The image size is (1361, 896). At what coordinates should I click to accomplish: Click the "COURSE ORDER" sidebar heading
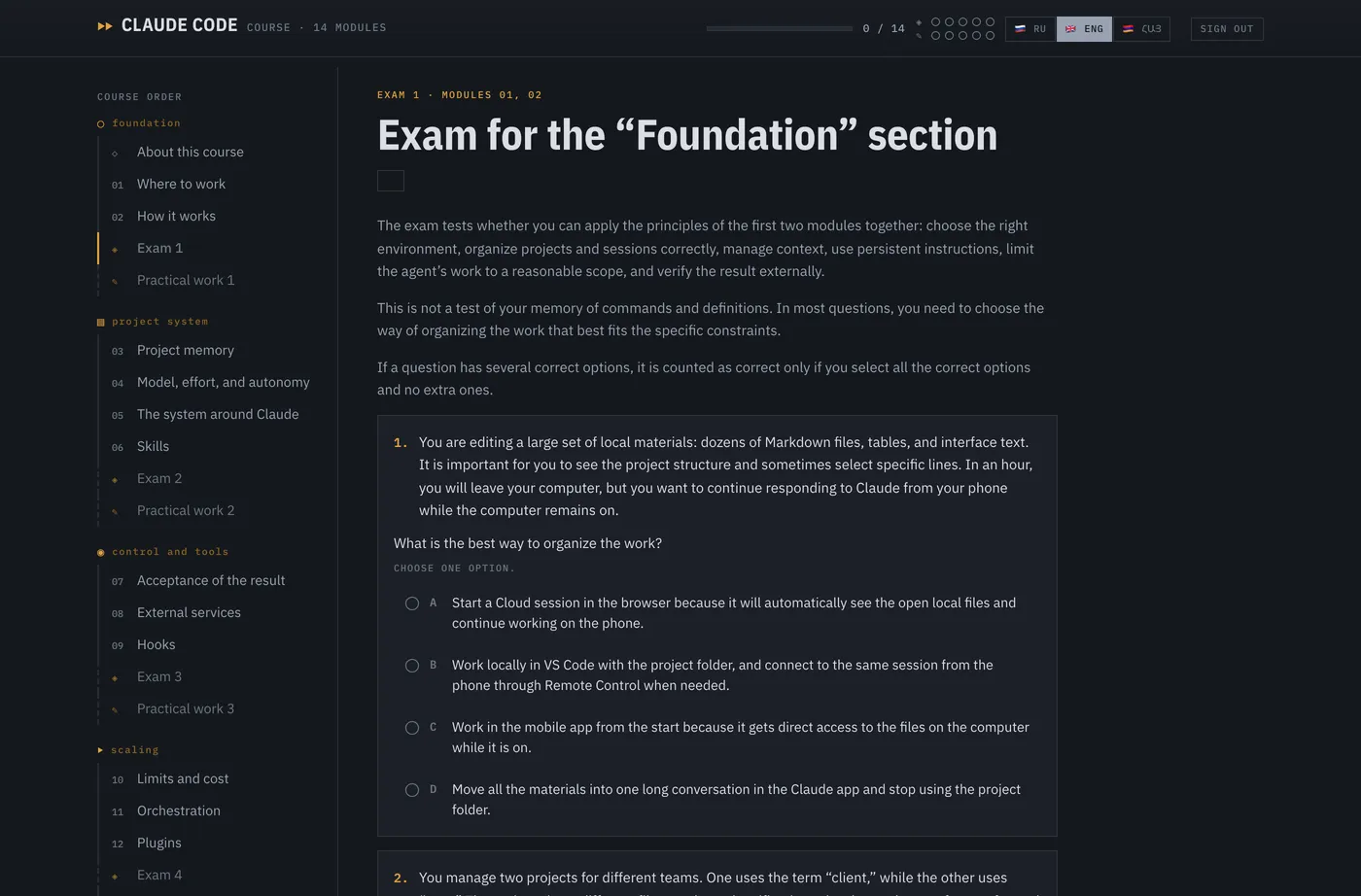click(x=139, y=97)
